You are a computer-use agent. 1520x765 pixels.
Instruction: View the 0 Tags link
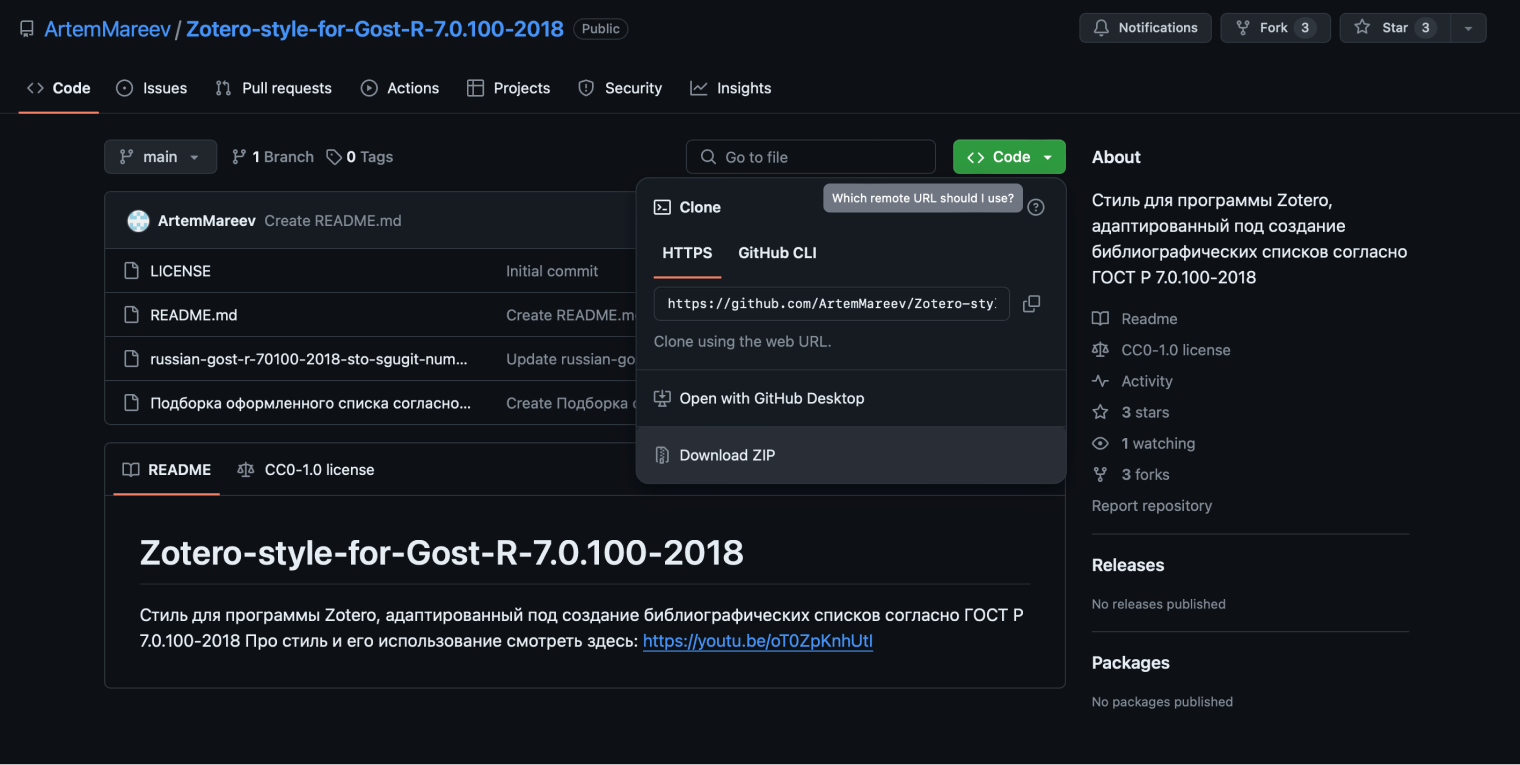pyautogui.click(x=360, y=157)
